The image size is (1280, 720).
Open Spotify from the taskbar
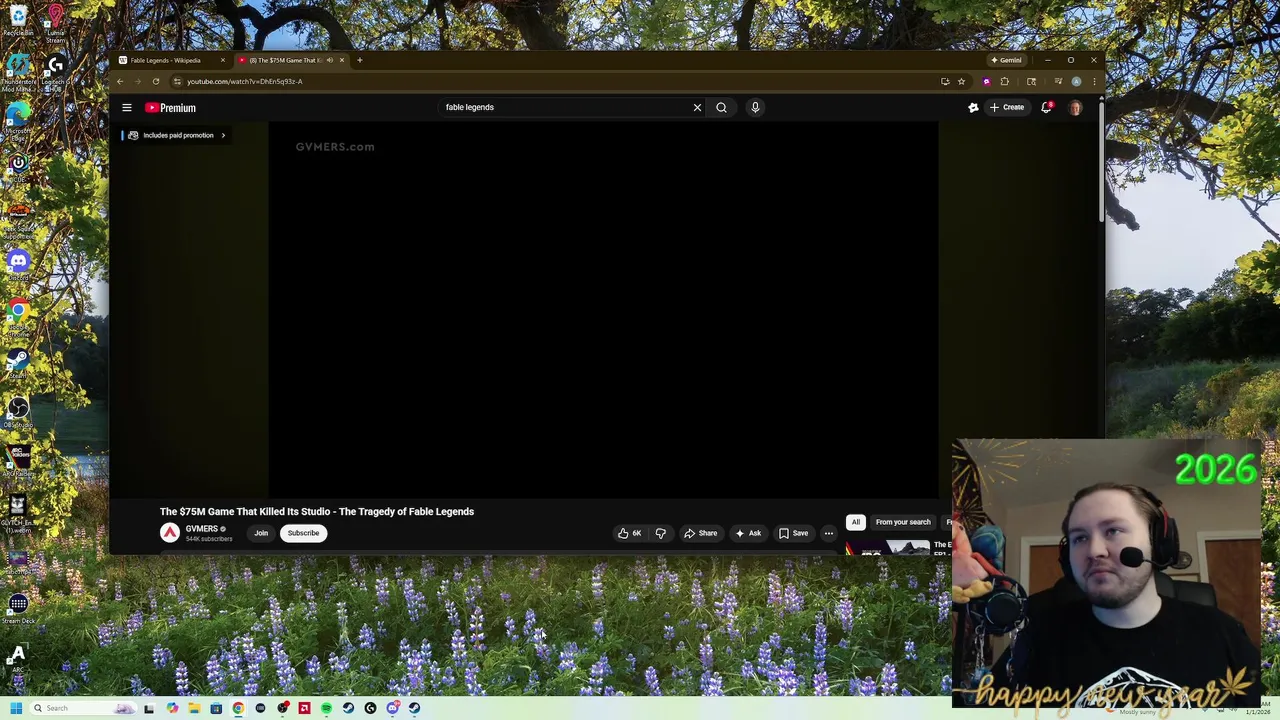coord(326,708)
